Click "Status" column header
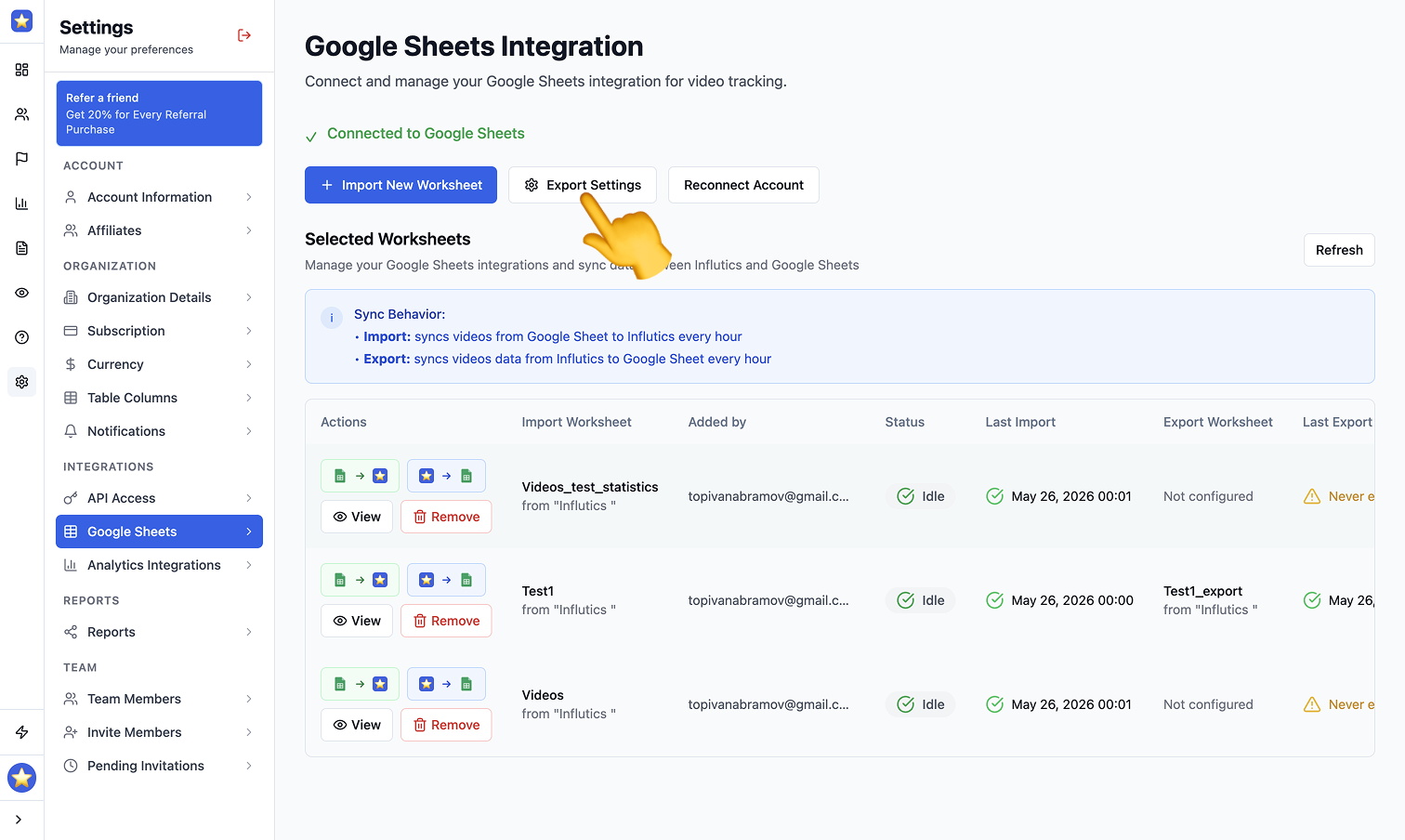This screenshot has width=1405, height=840. 905,422
